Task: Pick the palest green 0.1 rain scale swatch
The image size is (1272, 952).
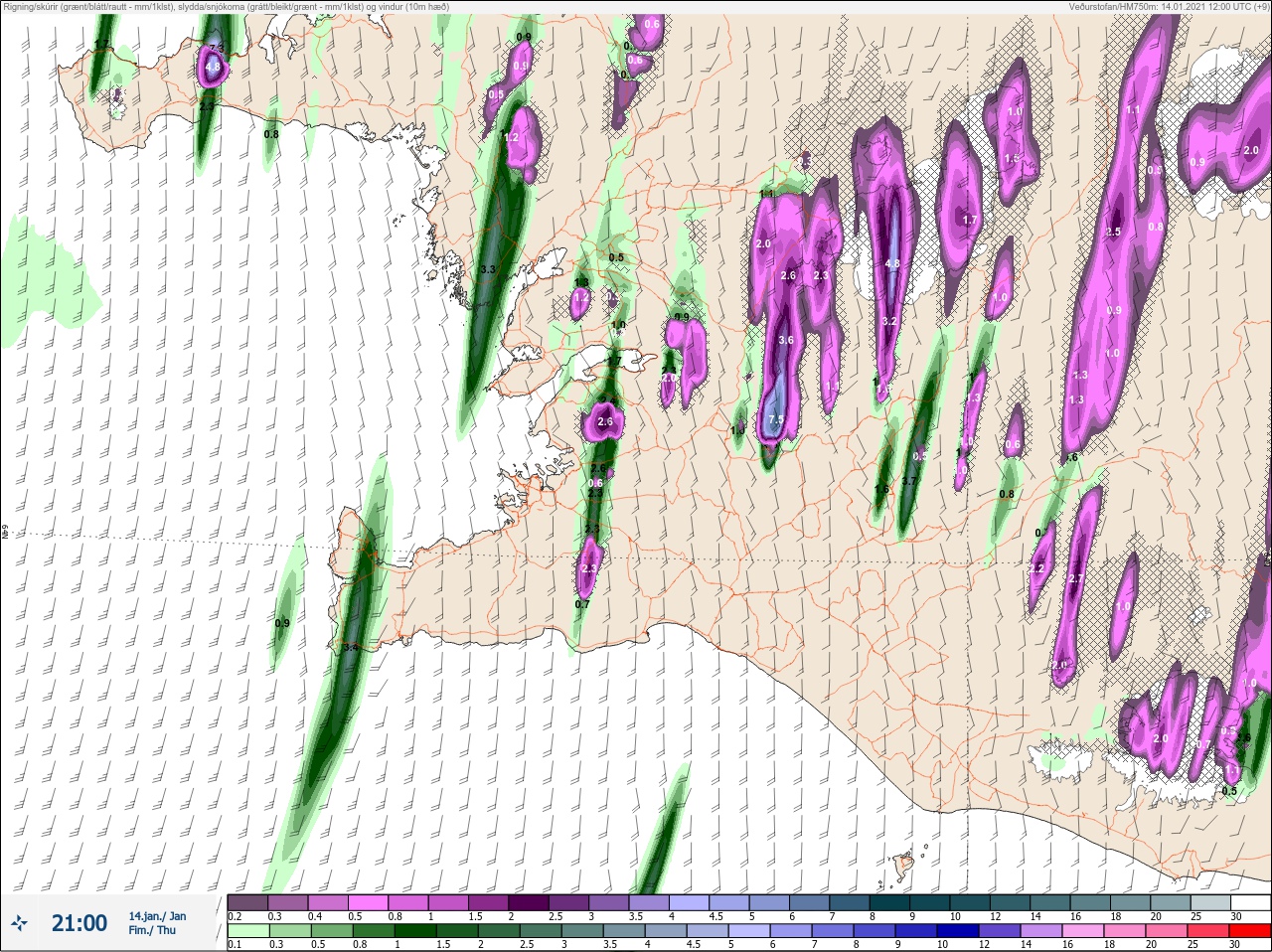Action: point(247,931)
